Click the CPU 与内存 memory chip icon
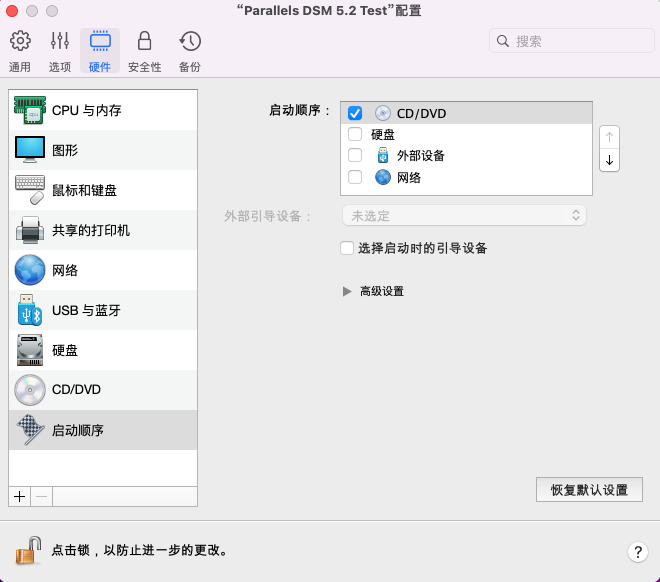Viewport: 660px width, 582px height. [29, 110]
